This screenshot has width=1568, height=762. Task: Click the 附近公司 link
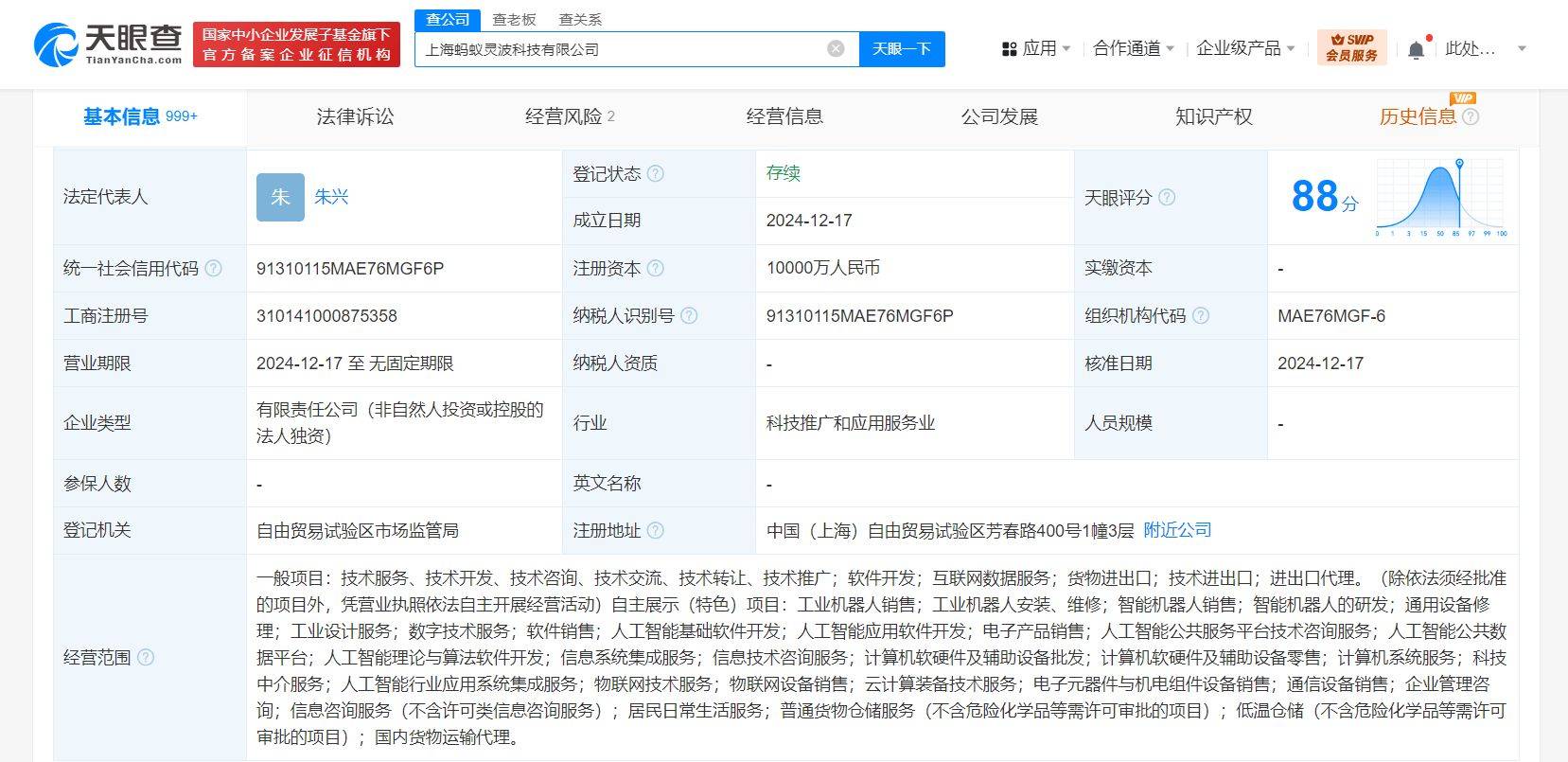[x=1177, y=530]
